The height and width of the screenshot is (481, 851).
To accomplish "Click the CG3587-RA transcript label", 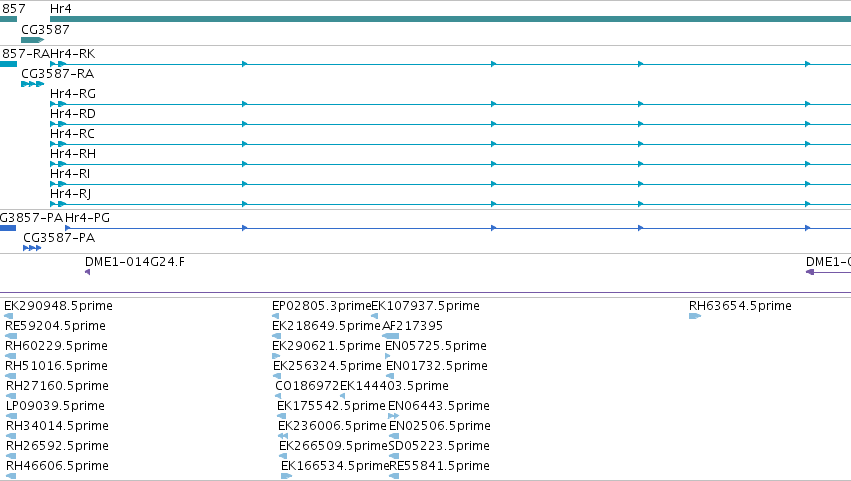I will coord(58,74).
